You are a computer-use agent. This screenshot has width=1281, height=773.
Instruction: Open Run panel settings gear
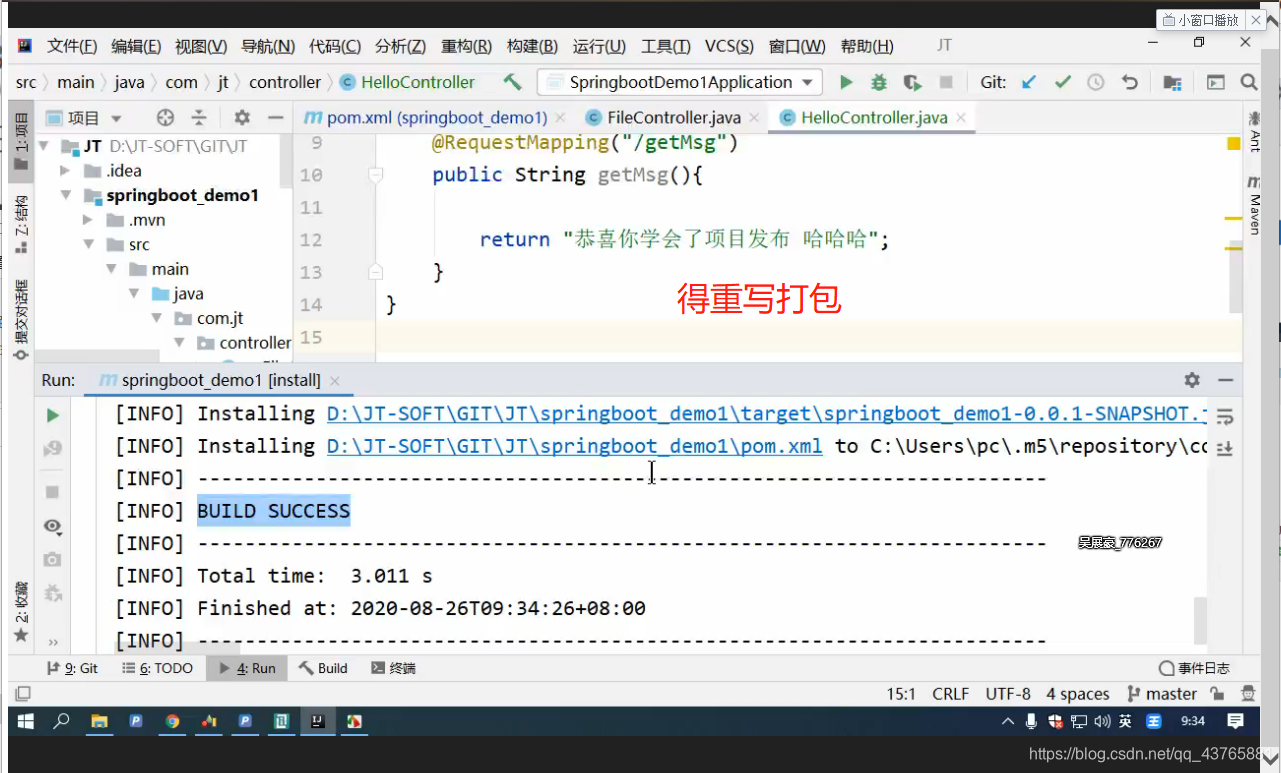click(1192, 380)
